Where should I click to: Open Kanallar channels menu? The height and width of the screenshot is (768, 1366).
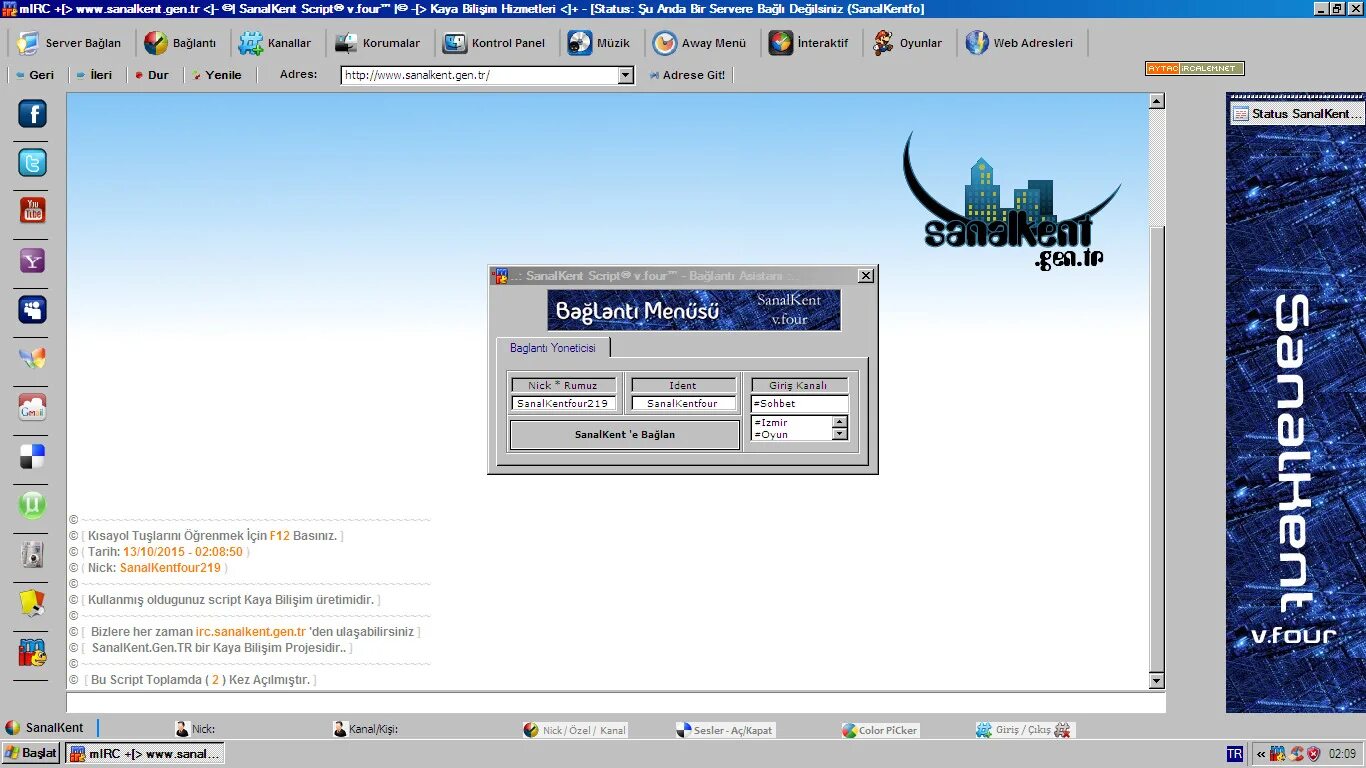(x=276, y=43)
